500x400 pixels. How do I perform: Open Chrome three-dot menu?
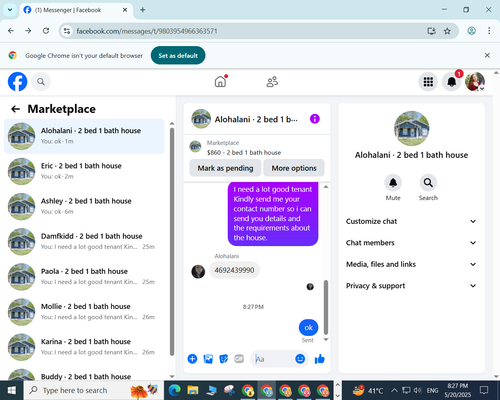coord(489,31)
